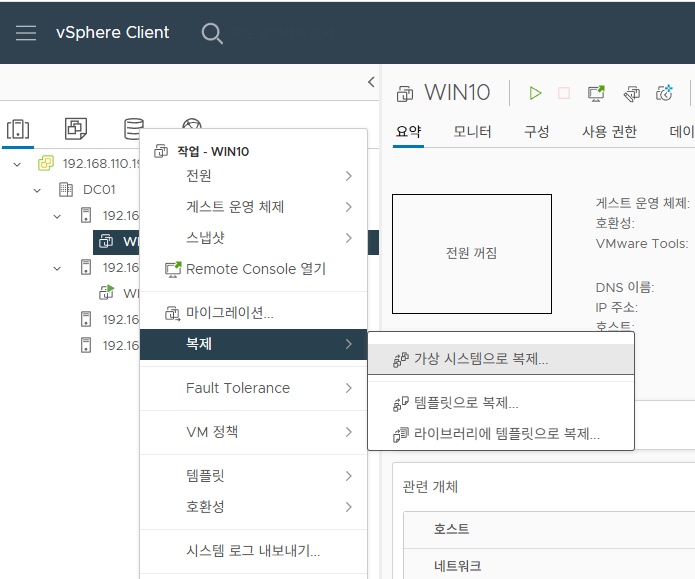Select Remote Console 열기

(254, 269)
